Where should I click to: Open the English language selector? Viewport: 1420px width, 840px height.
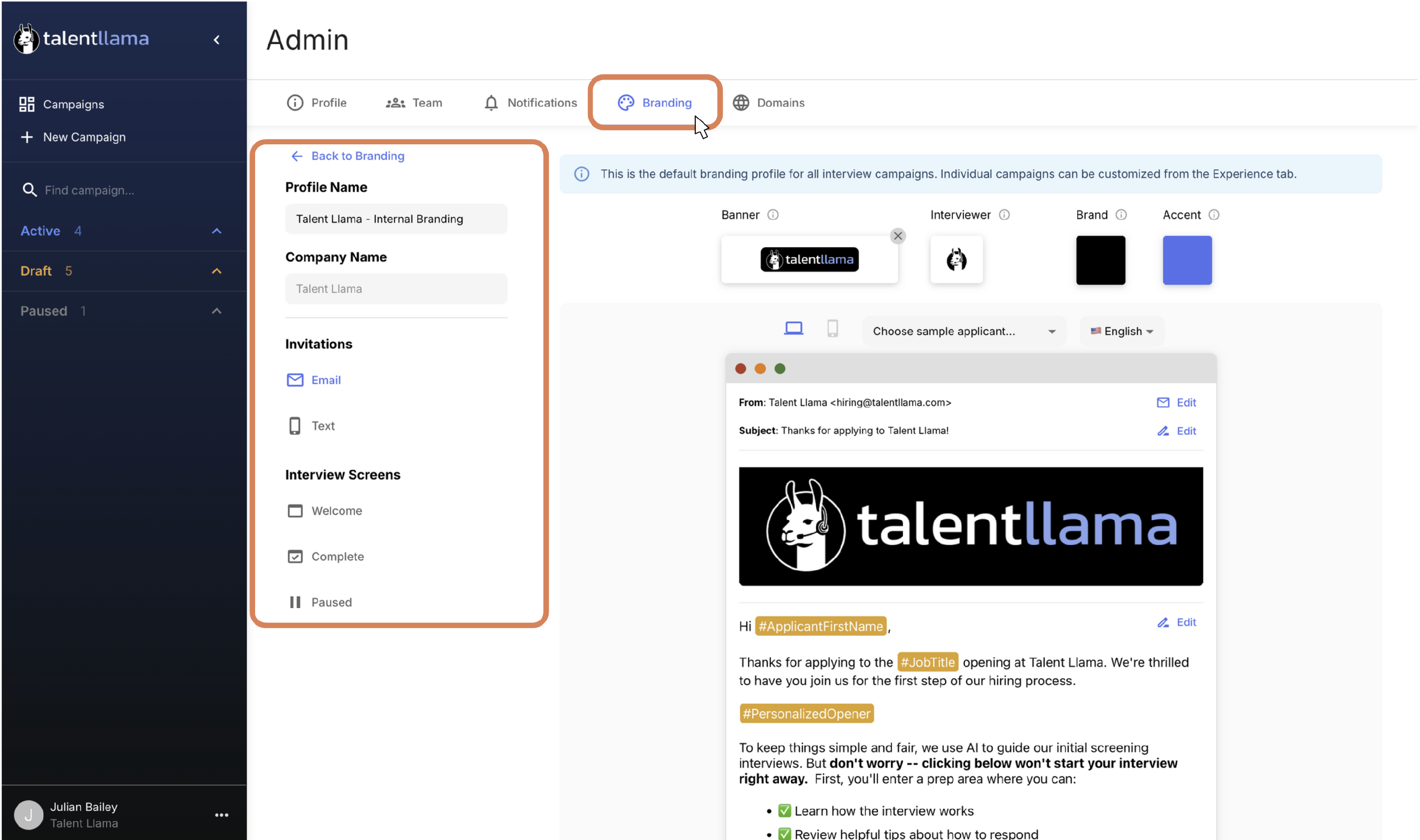(1123, 332)
